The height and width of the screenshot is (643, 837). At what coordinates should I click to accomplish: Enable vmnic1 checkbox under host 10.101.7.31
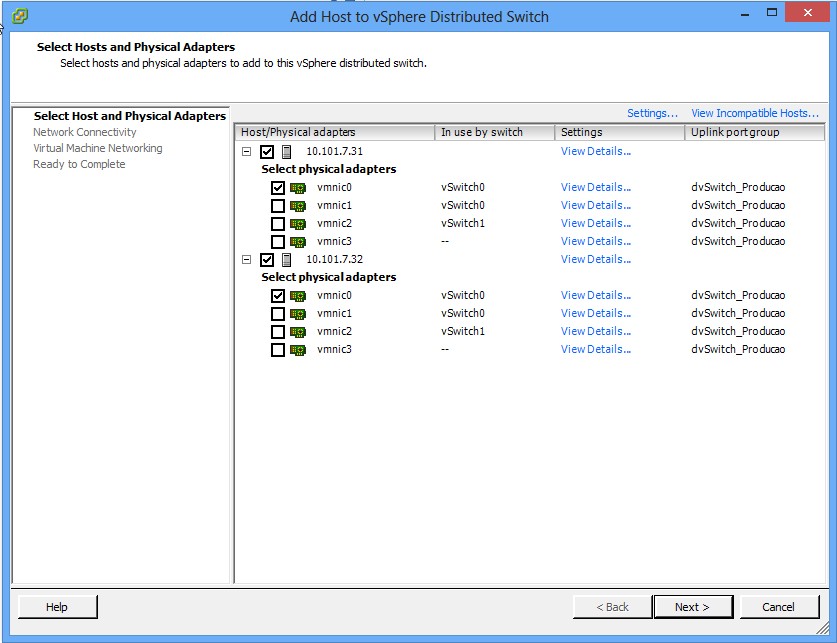tap(278, 206)
